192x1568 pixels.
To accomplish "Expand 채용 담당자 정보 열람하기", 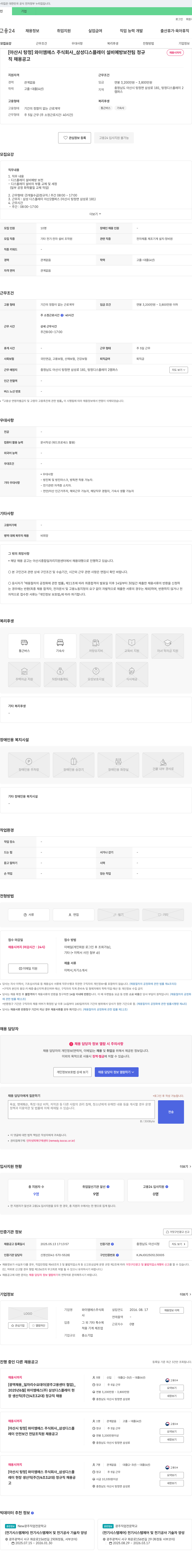I will (117, 1072).
